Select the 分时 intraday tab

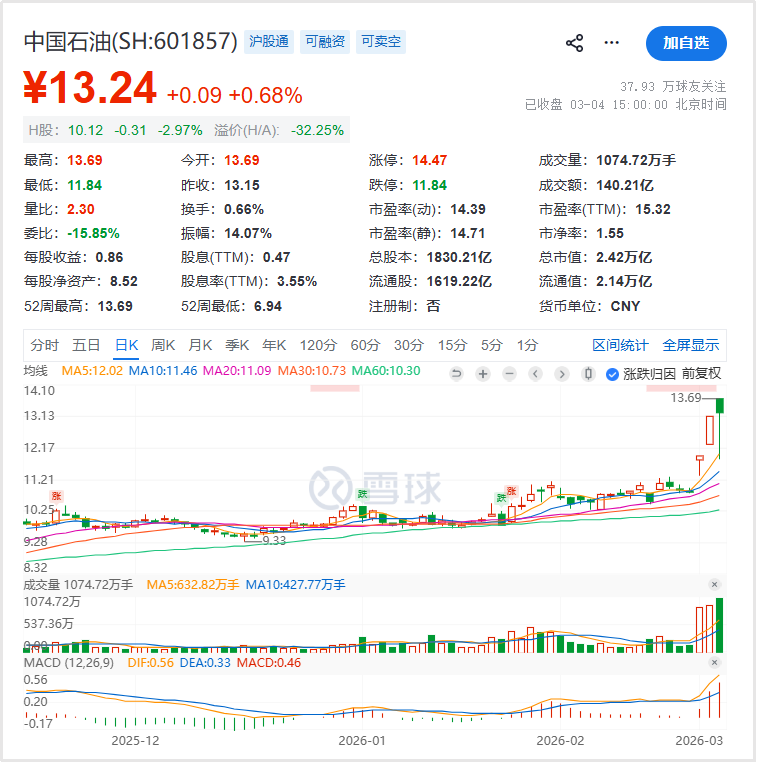click(44, 345)
